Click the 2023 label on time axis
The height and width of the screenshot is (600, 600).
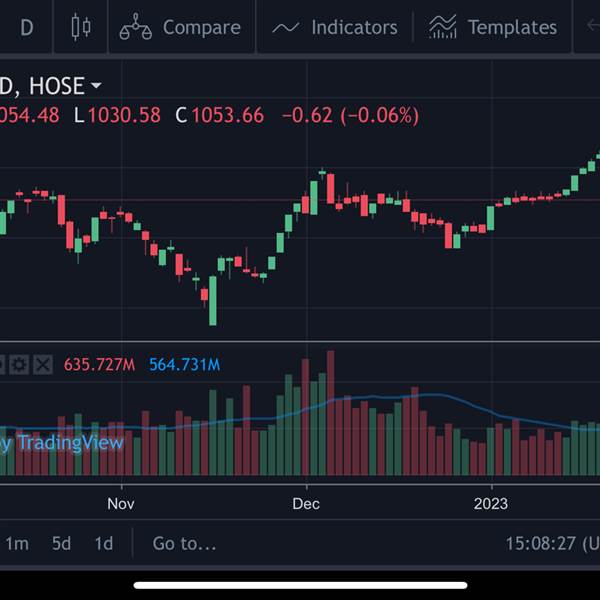pos(491,504)
